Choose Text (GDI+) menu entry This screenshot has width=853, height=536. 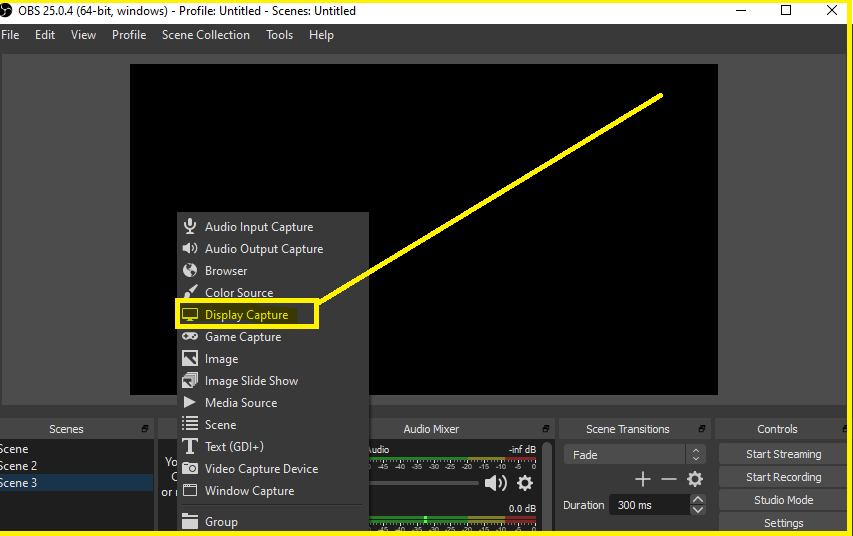tap(273, 447)
